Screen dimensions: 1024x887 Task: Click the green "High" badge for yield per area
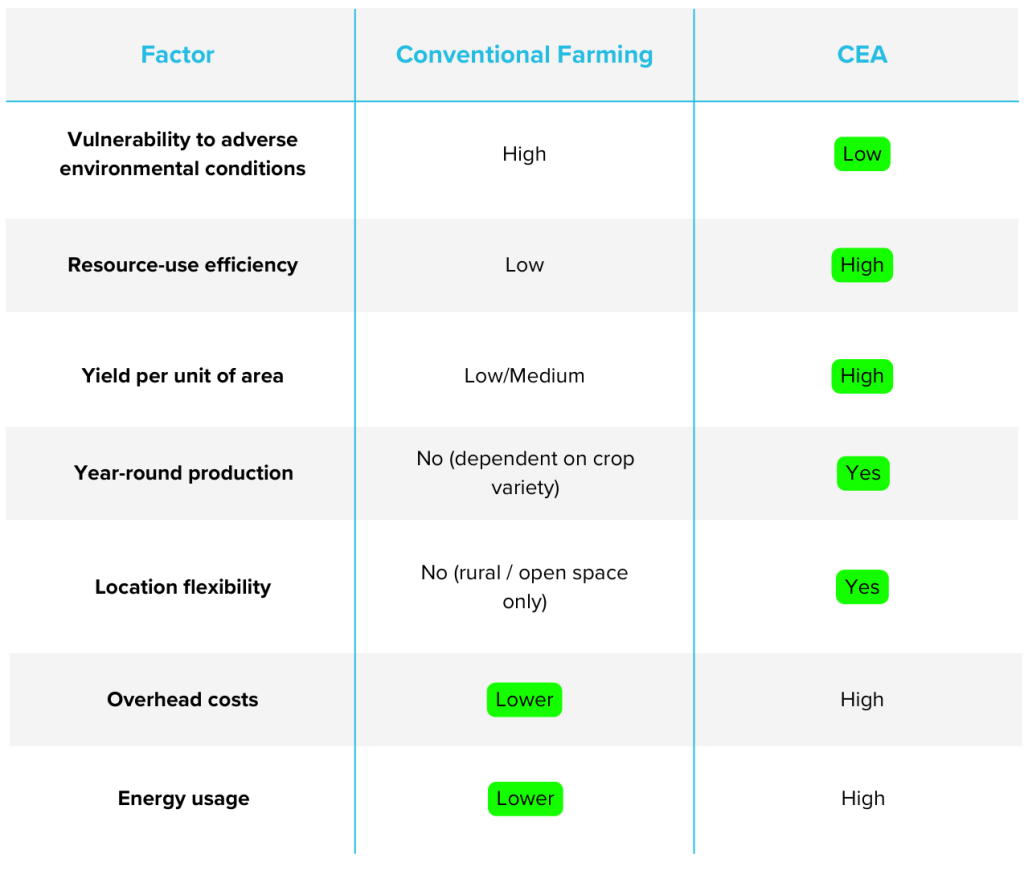click(861, 376)
